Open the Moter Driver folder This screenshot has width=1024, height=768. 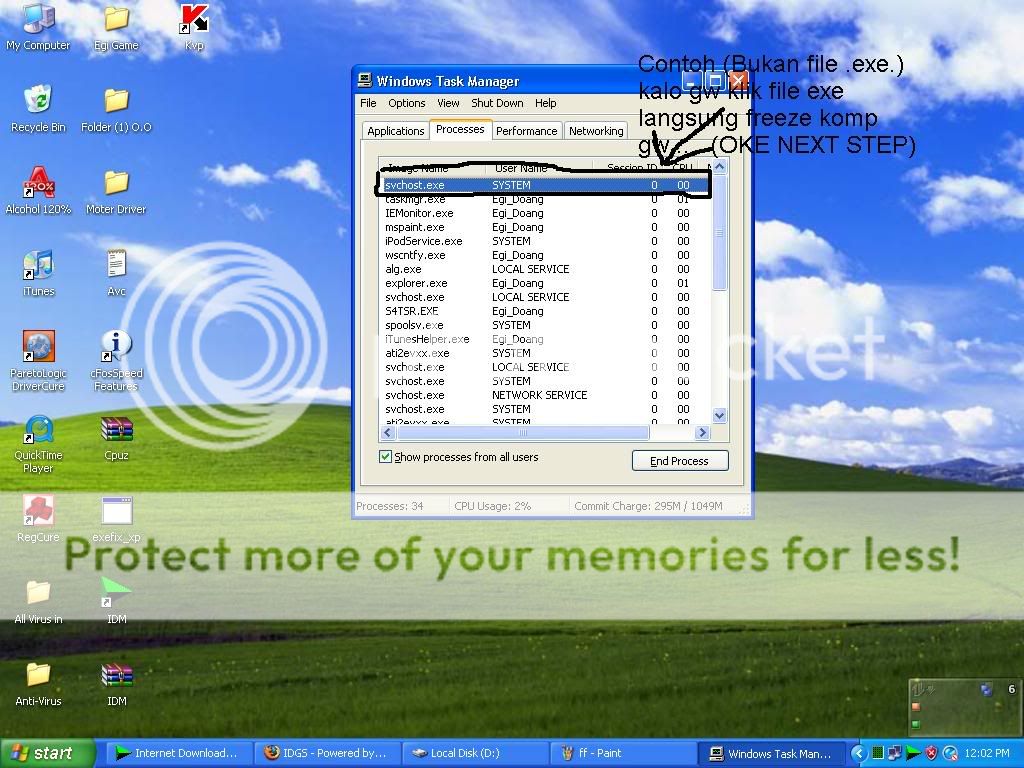click(116, 190)
